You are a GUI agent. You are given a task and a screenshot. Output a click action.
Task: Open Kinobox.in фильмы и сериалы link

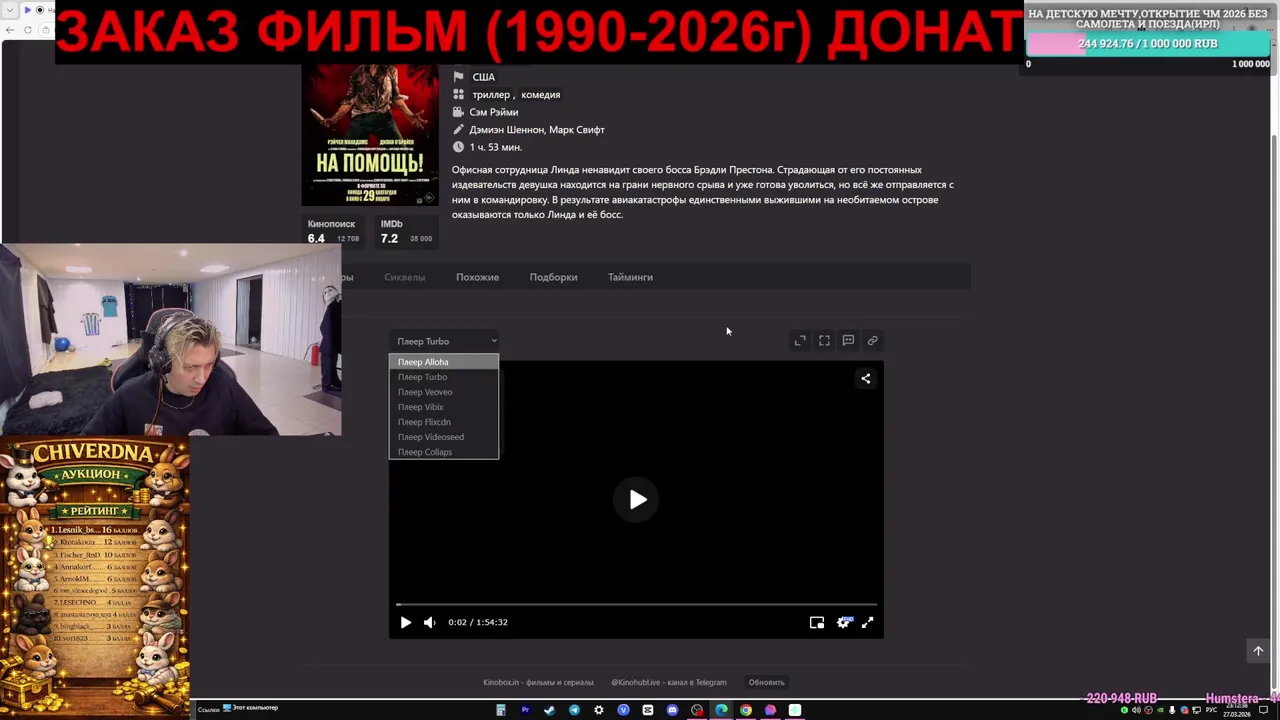(538, 682)
